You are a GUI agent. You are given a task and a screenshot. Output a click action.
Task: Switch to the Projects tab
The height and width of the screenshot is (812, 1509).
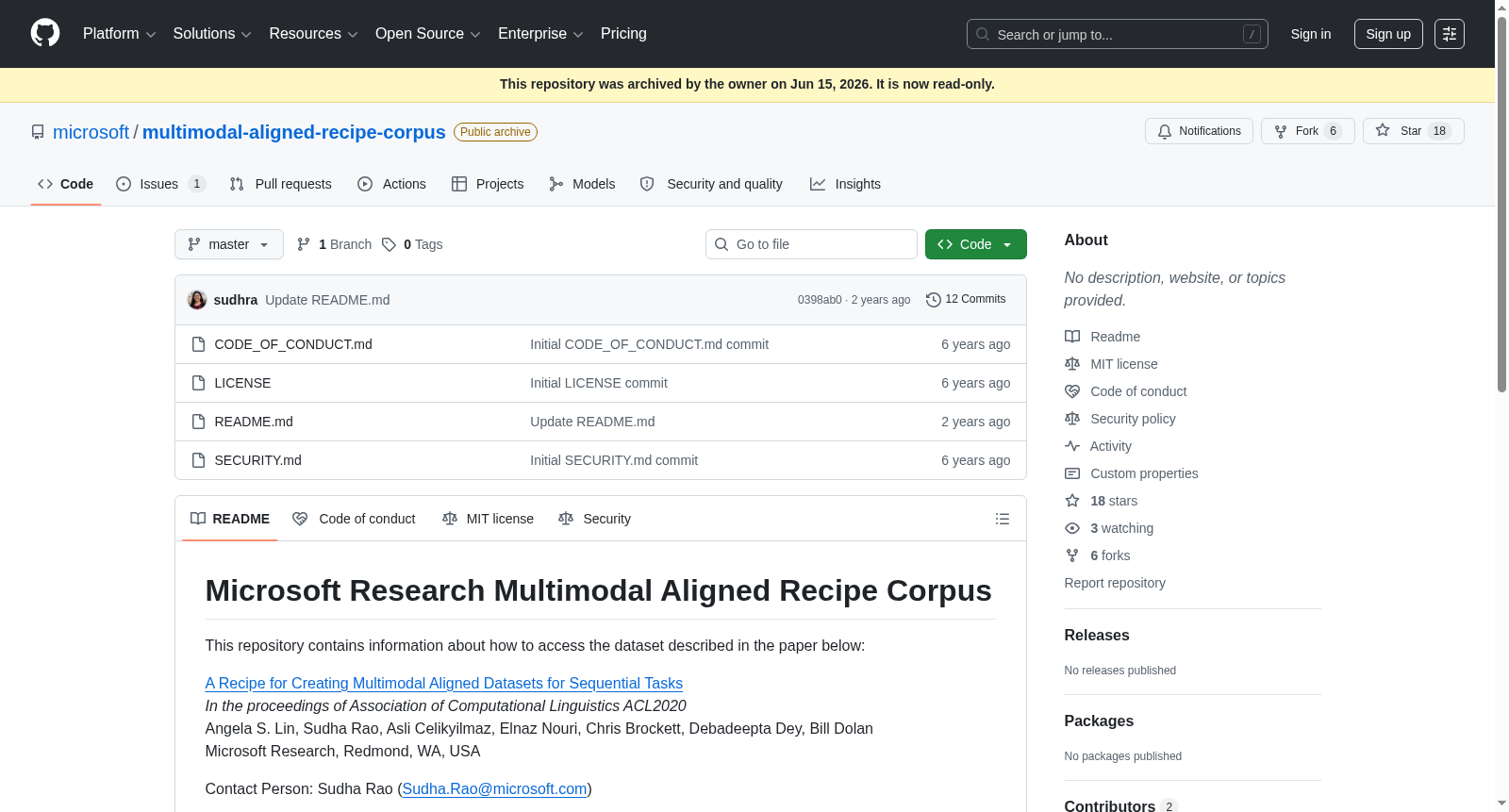pos(488,184)
